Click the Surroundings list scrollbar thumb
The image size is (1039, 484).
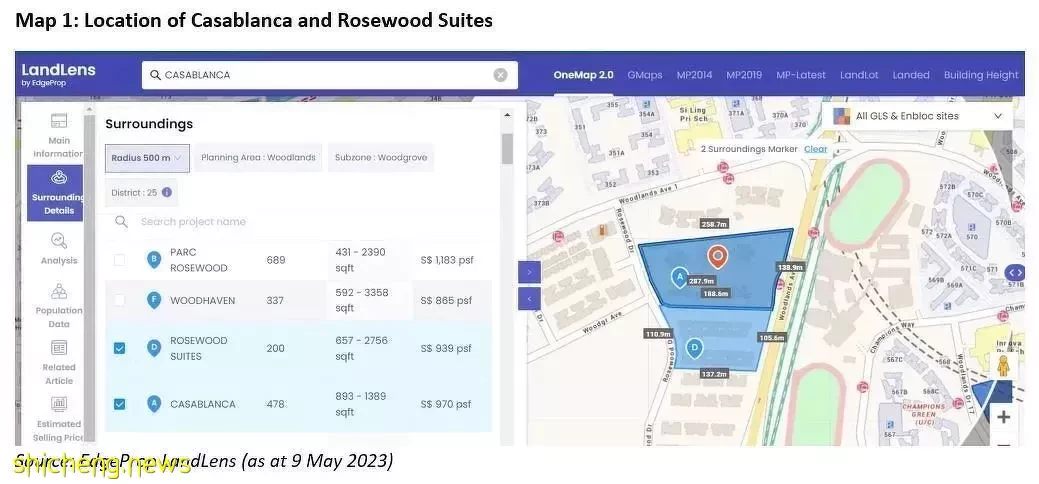[x=507, y=149]
